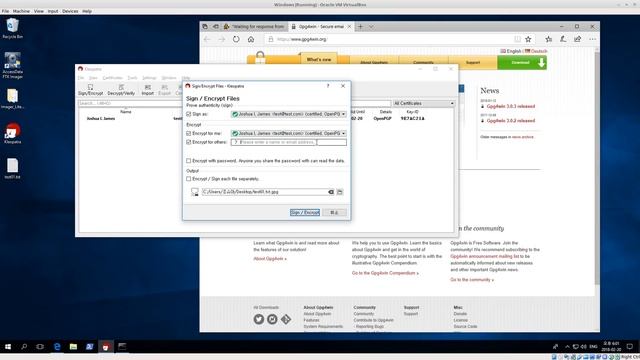Click the Decrypt/Verify toolbar icon in Kleopatra

(121, 90)
